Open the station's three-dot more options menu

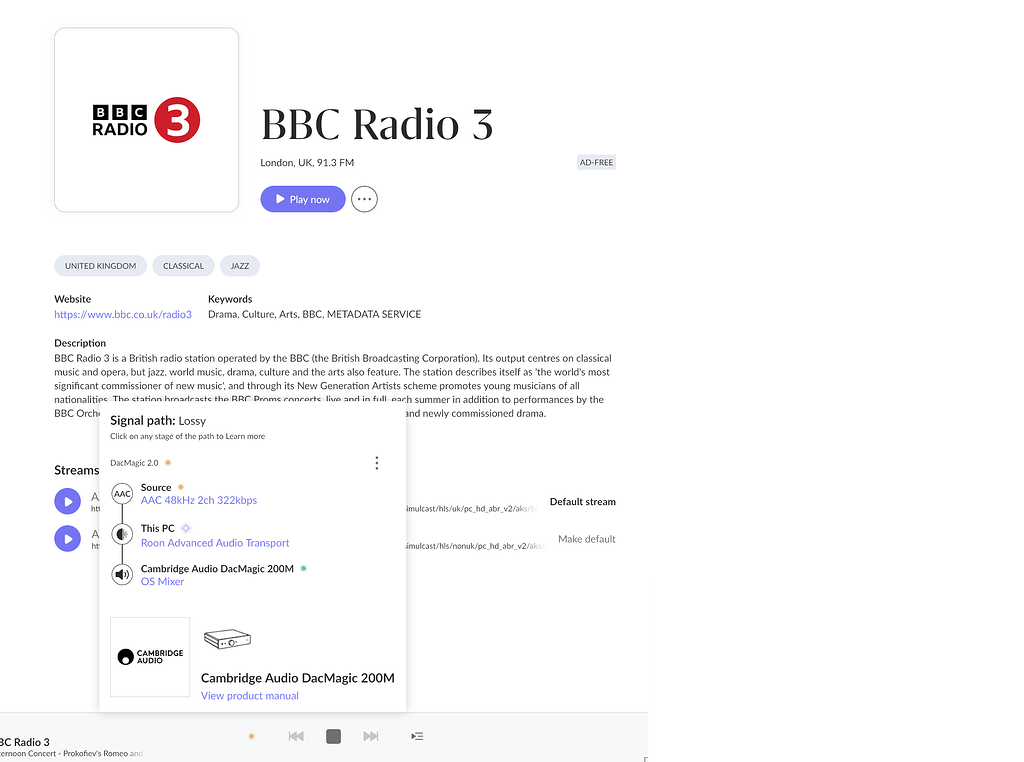[364, 199]
